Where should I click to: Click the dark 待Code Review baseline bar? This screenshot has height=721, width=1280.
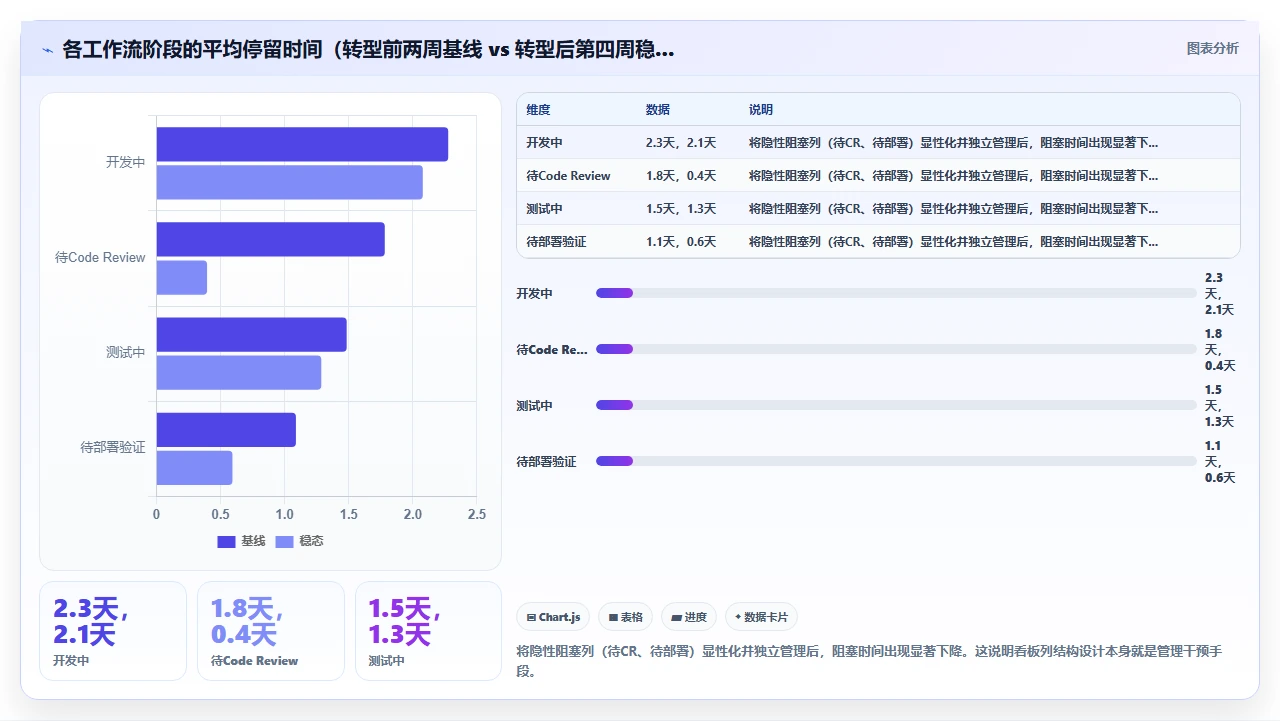pyautogui.click(x=270, y=239)
